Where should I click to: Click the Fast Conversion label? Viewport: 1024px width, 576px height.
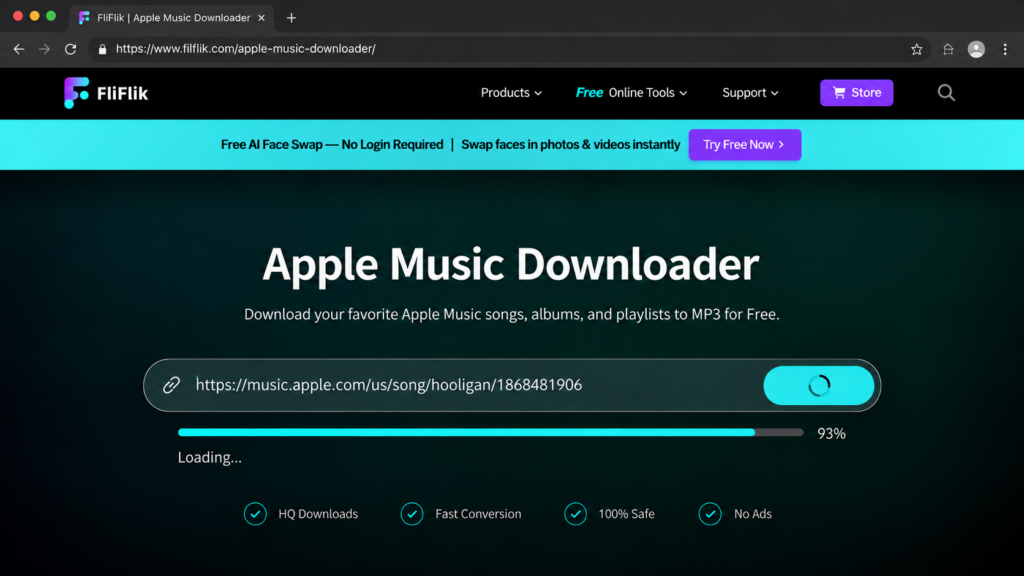[x=478, y=514]
